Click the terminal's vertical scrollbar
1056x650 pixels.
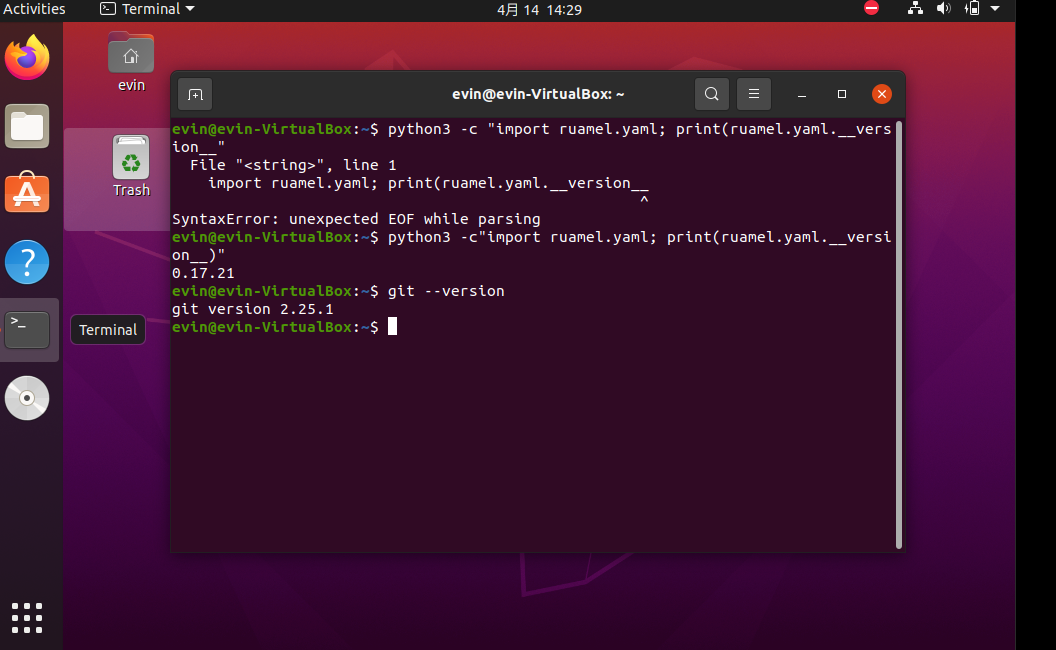(x=898, y=335)
